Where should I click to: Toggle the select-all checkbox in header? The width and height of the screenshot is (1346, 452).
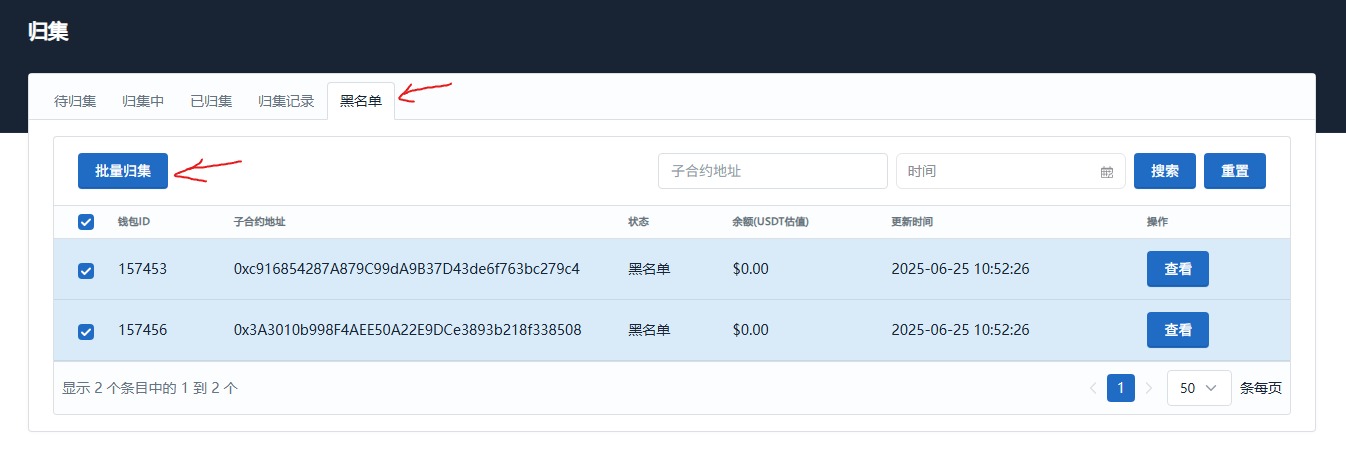(x=86, y=222)
